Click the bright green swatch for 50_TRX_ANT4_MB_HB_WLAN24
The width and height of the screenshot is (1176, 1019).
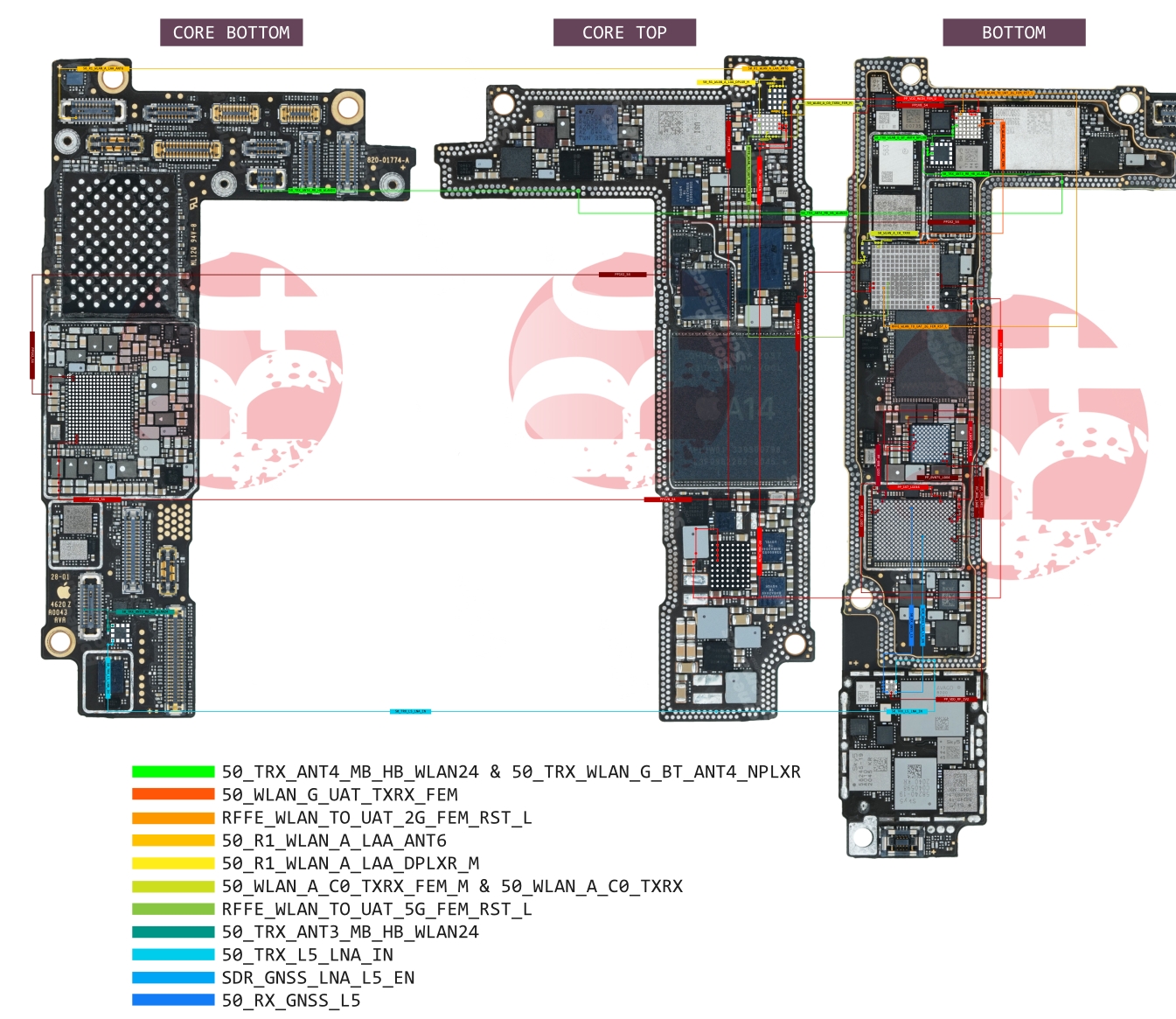pyautogui.click(x=173, y=771)
